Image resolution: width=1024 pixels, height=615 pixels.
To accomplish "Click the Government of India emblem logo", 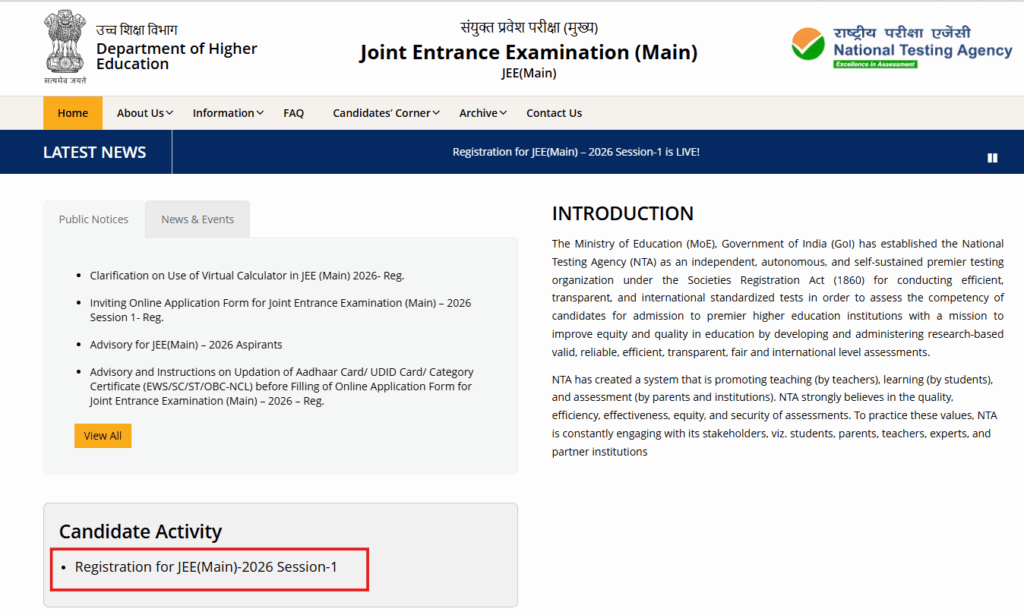I will (x=65, y=47).
